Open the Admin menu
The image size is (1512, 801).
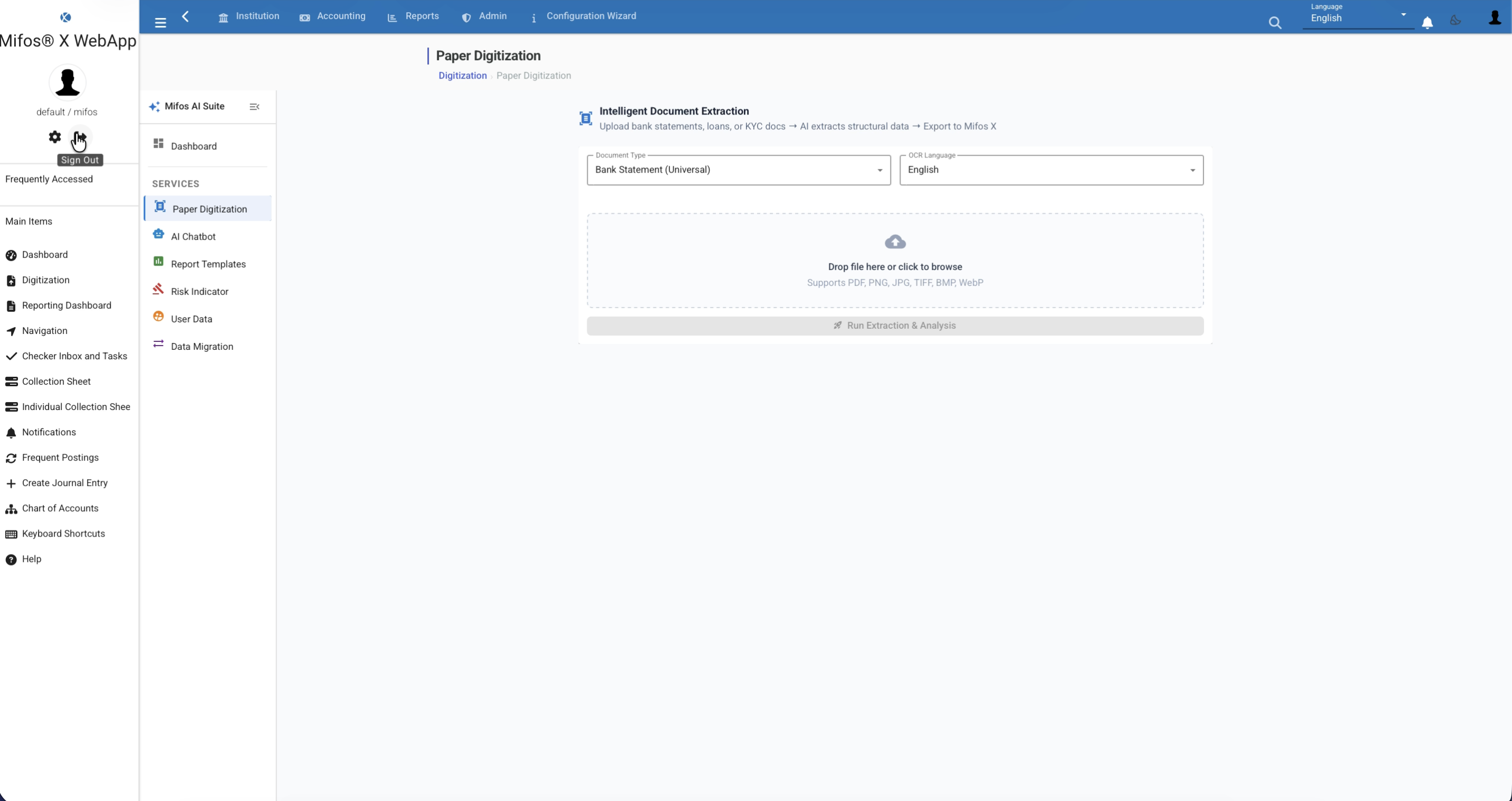point(484,16)
